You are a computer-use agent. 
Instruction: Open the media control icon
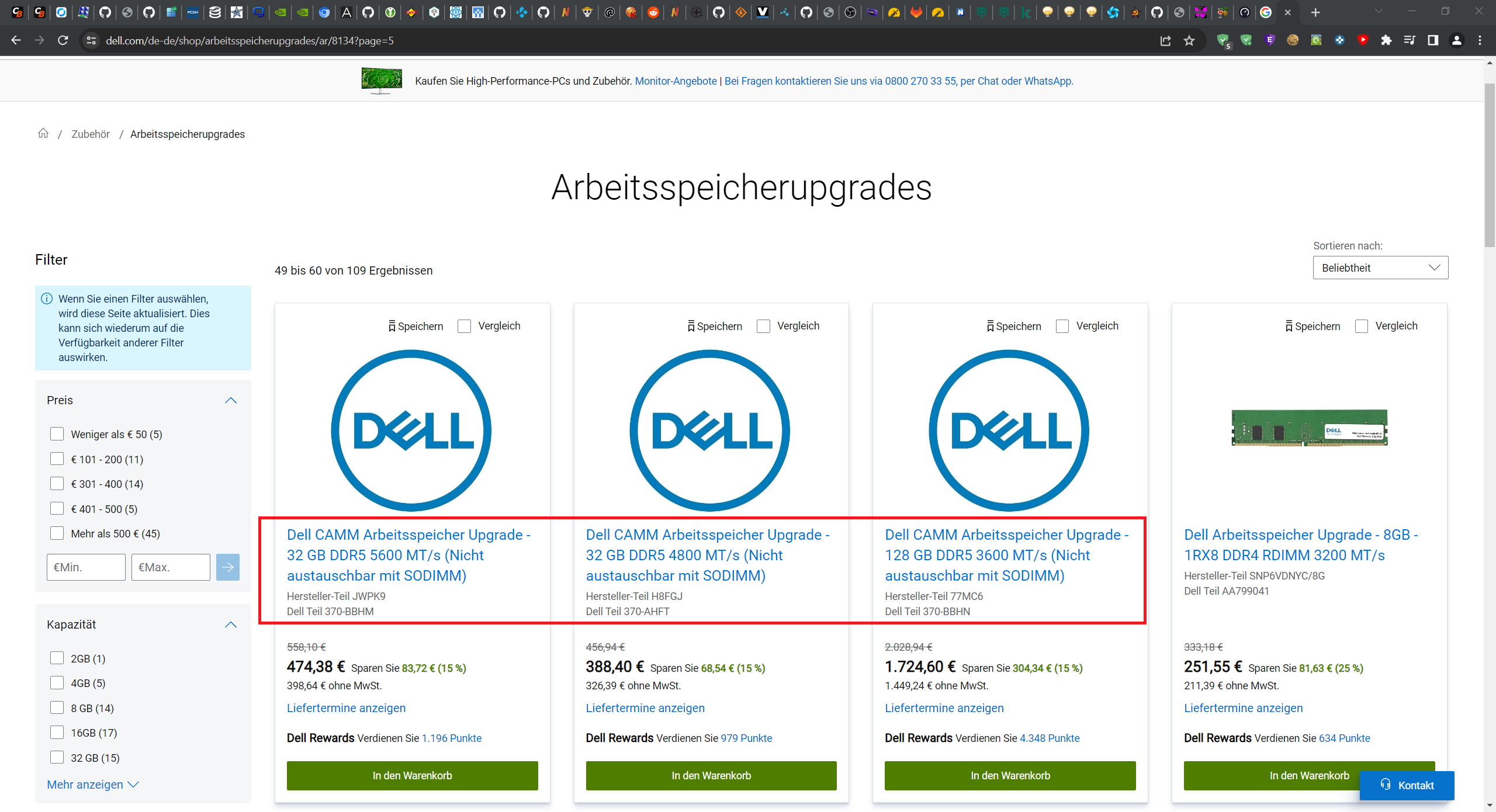tap(1410, 40)
